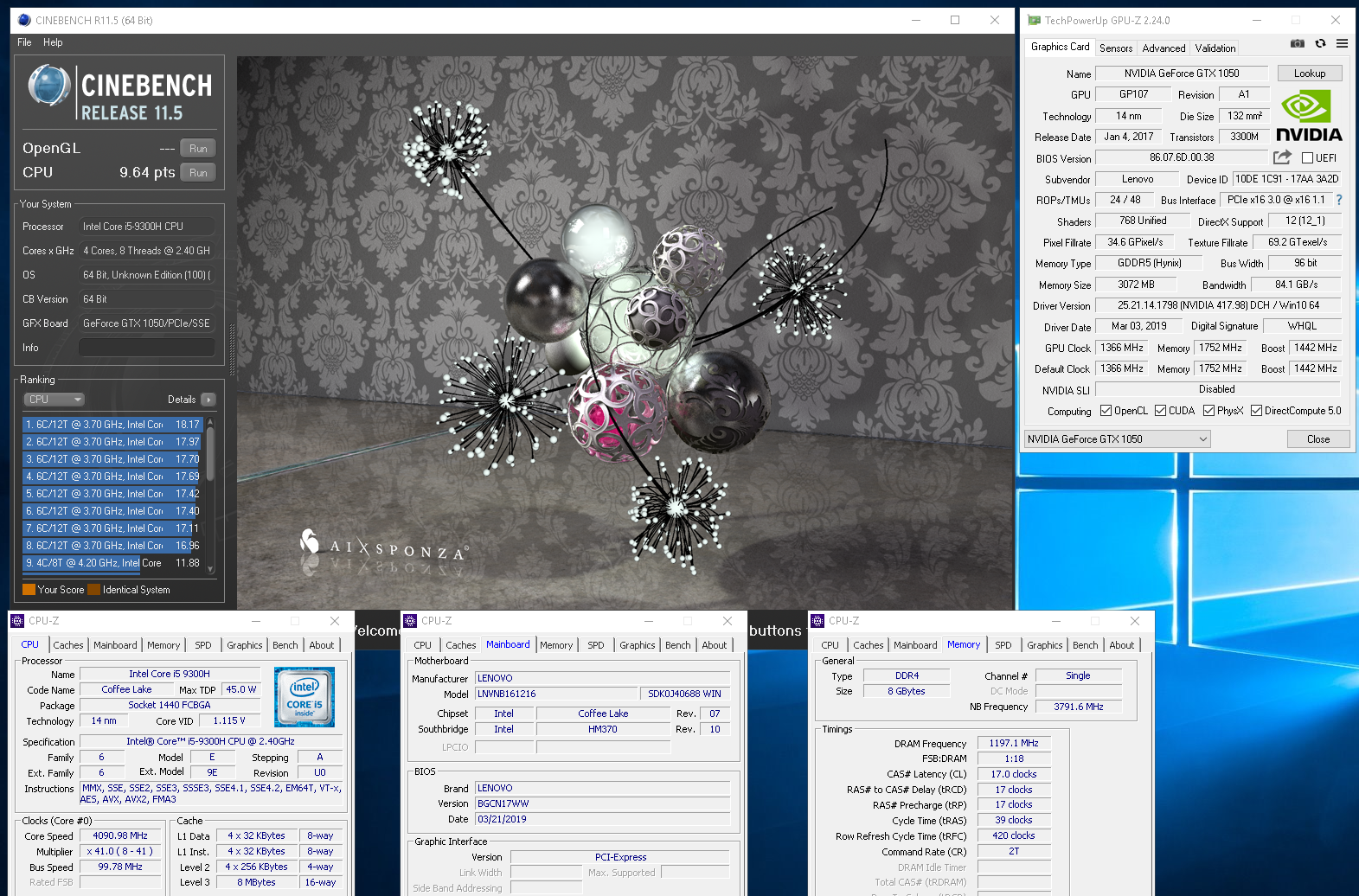The image size is (1359, 896).
Task: Expand ranking Details arrow
Action: pos(208,400)
